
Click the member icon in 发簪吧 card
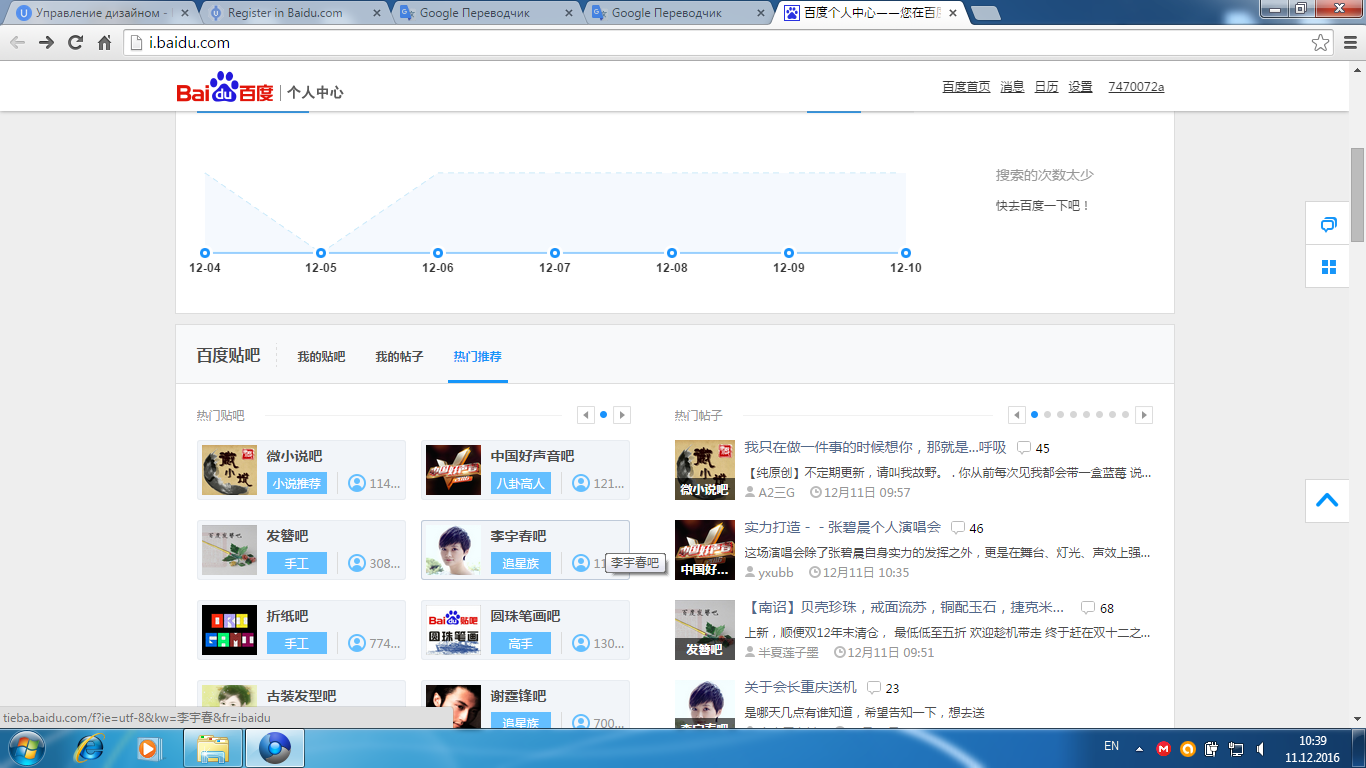357,563
